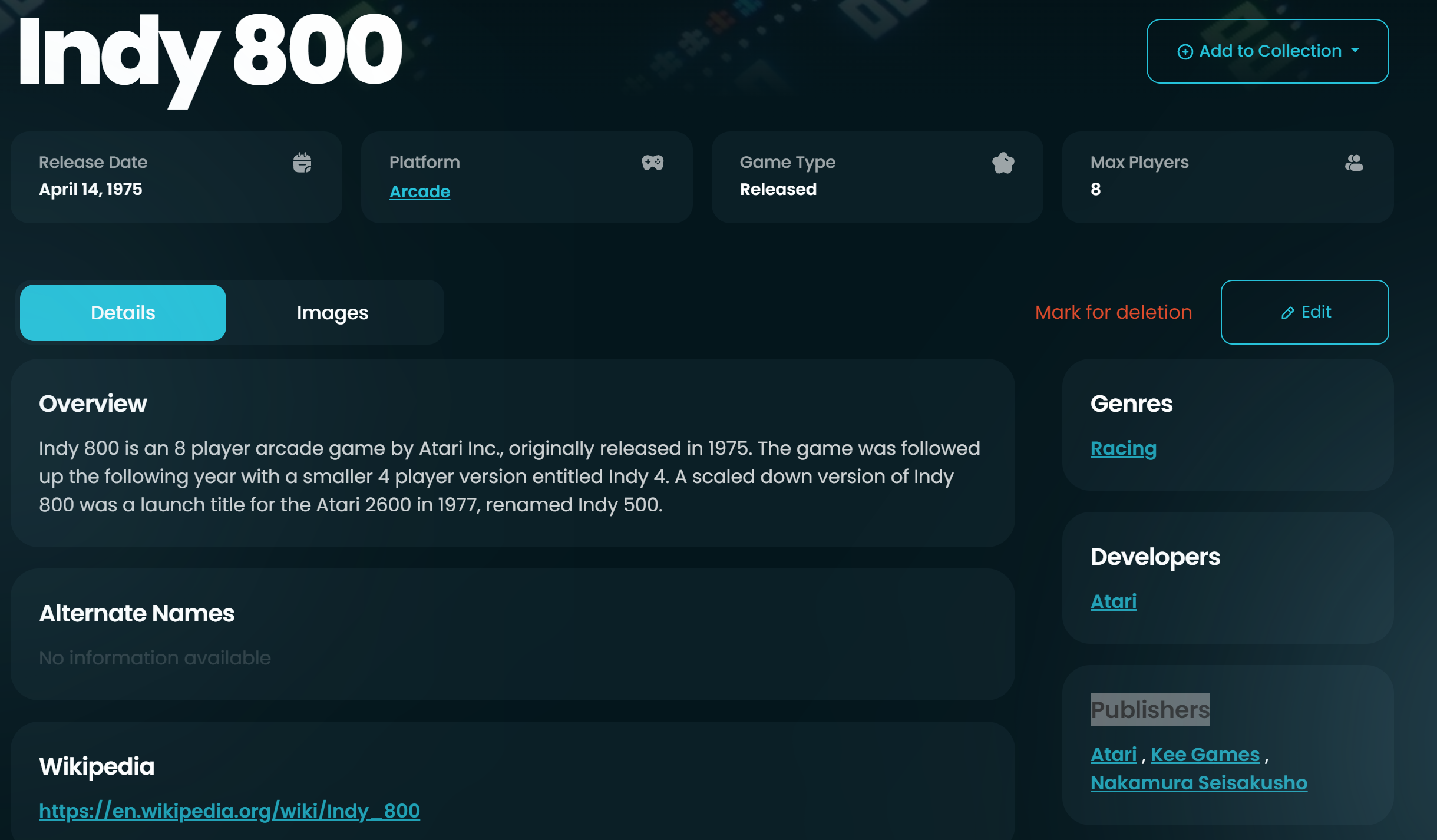
Task: Click the Max Players people icon
Action: (x=1354, y=163)
